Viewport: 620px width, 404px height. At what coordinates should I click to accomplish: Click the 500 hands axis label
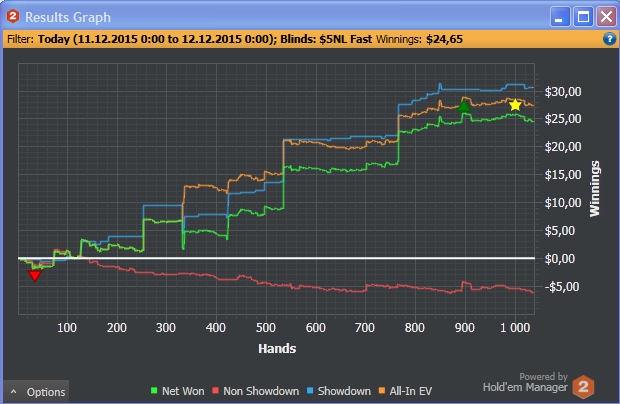coord(266,328)
